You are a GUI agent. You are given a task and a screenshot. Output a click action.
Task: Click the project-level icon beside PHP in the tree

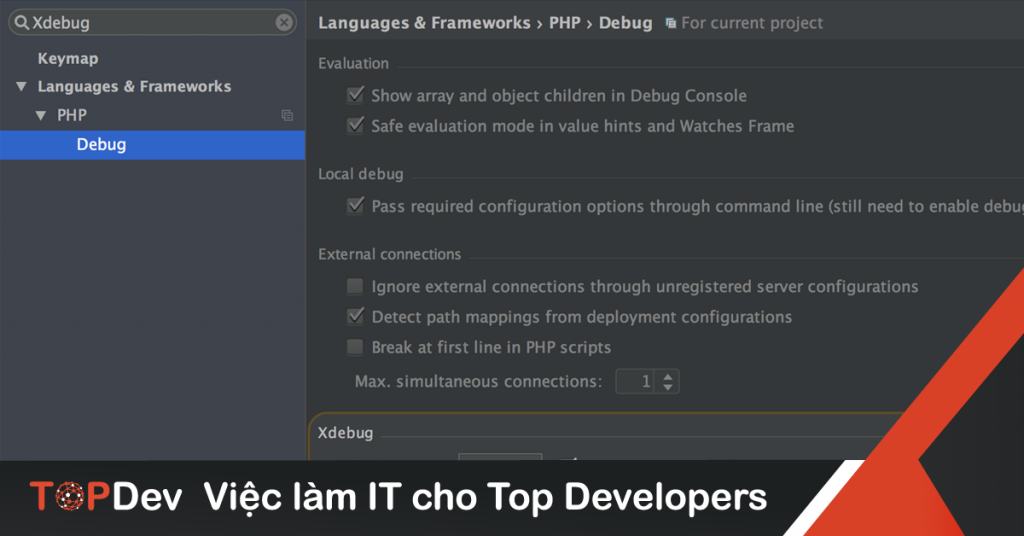tap(287, 115)
